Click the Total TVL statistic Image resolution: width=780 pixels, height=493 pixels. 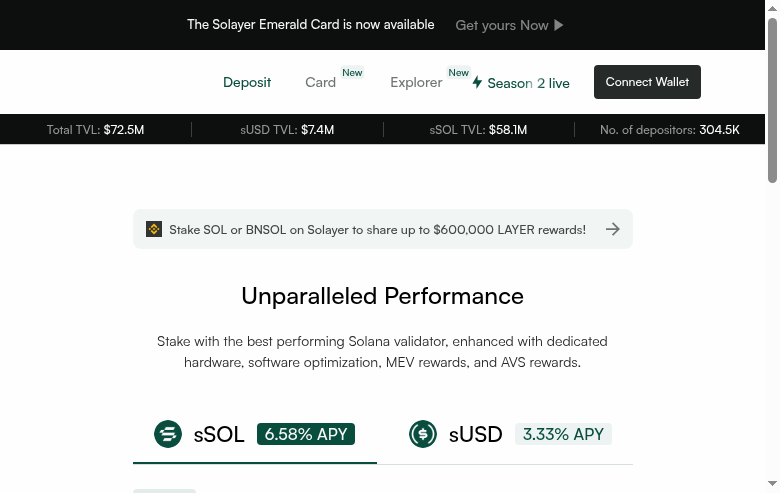95,130
